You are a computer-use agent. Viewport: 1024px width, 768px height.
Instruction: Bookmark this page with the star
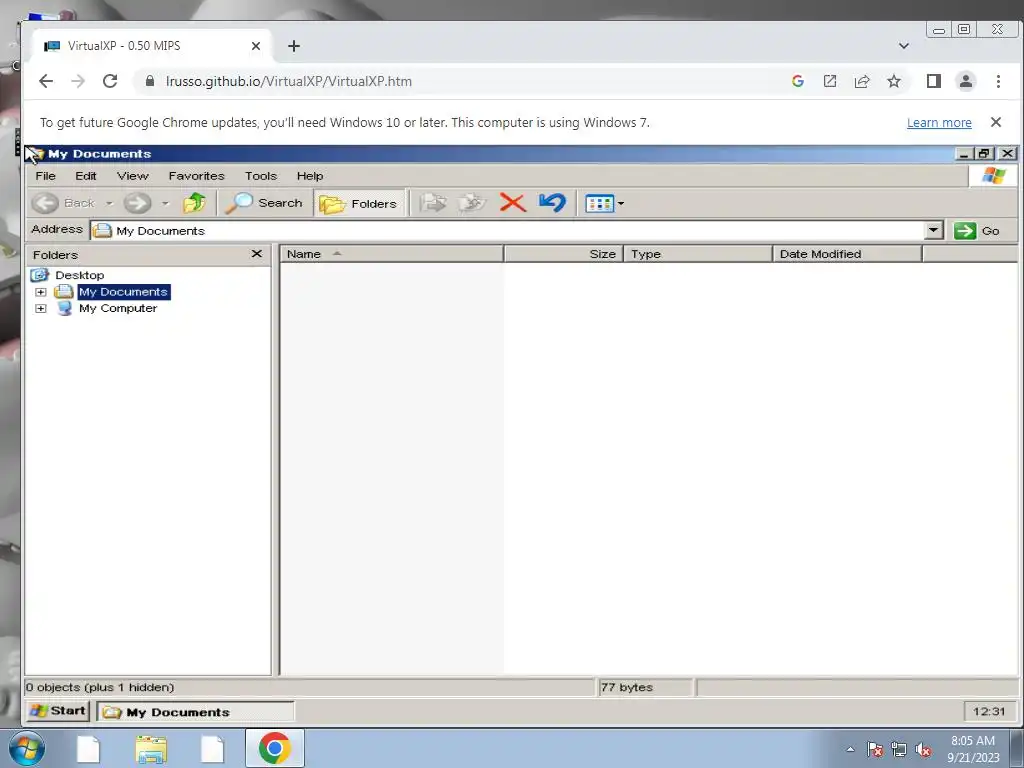pos(893,81)
